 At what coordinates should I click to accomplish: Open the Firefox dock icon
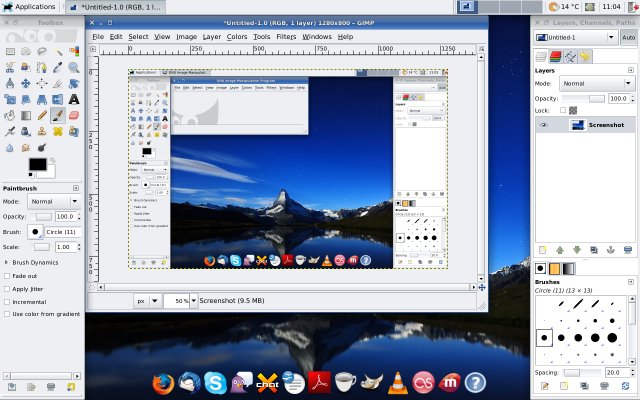click(163, 384)
